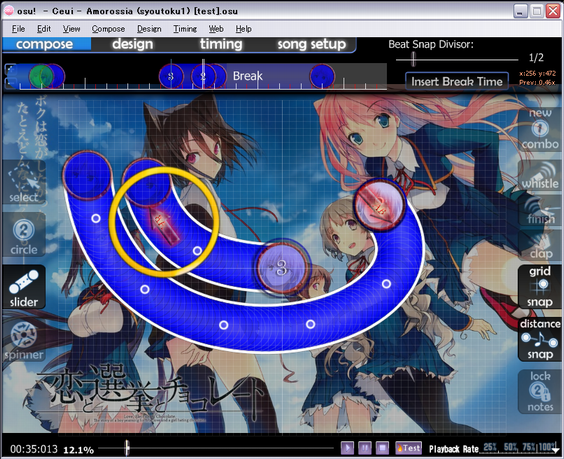Switch to the design tab
Screen dimensions: 564x459
coord(133,44)
